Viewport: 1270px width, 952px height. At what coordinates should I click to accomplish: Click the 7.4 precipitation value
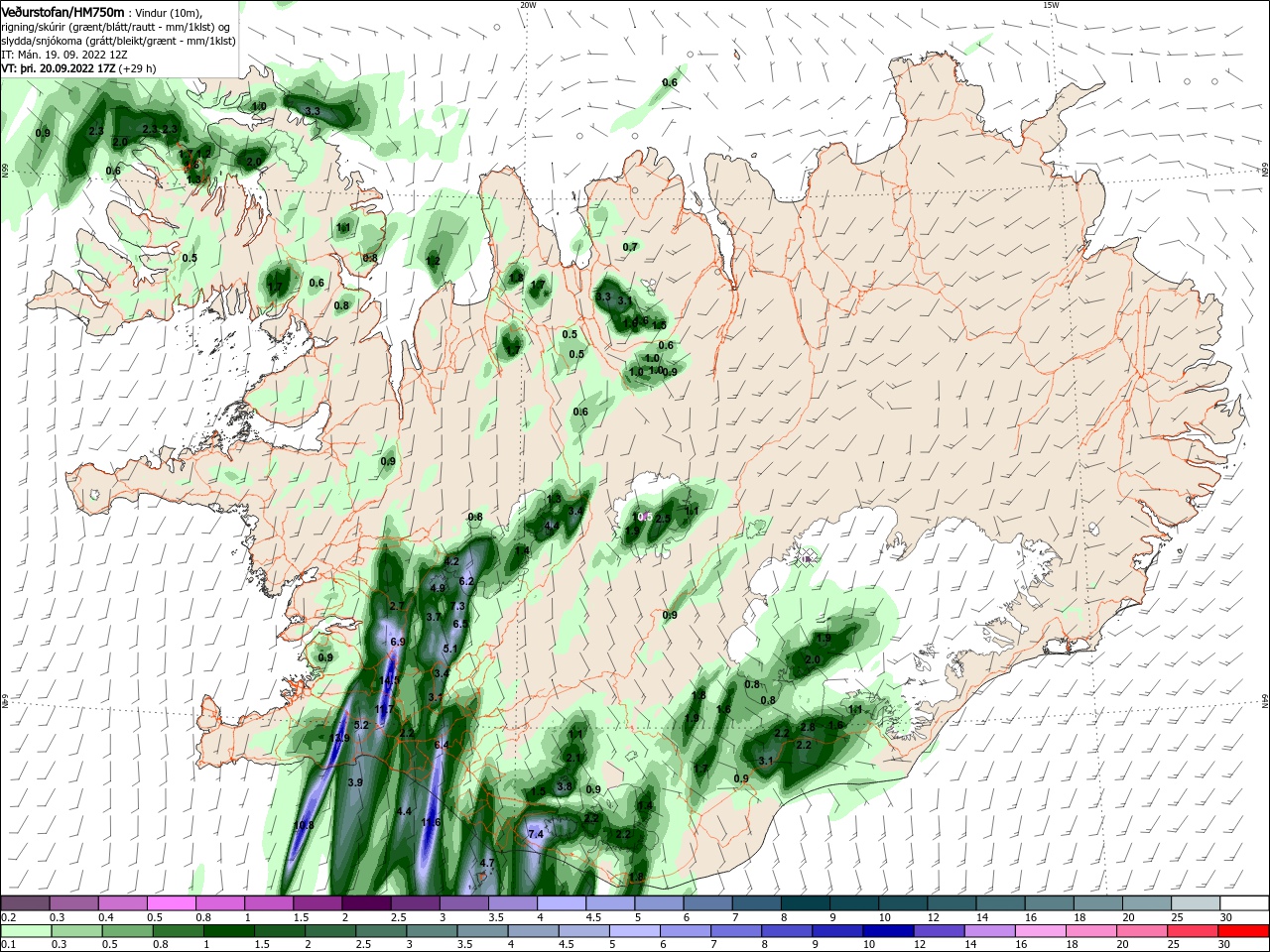(x=536, y=835)
